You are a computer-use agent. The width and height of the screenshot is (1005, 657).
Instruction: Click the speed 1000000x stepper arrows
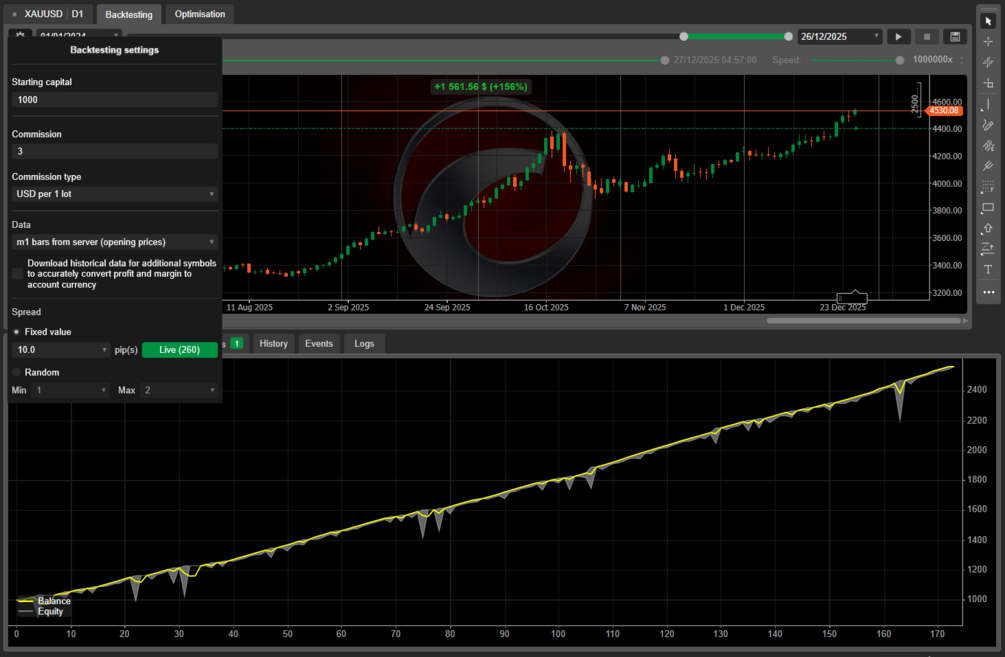[961, 60]
